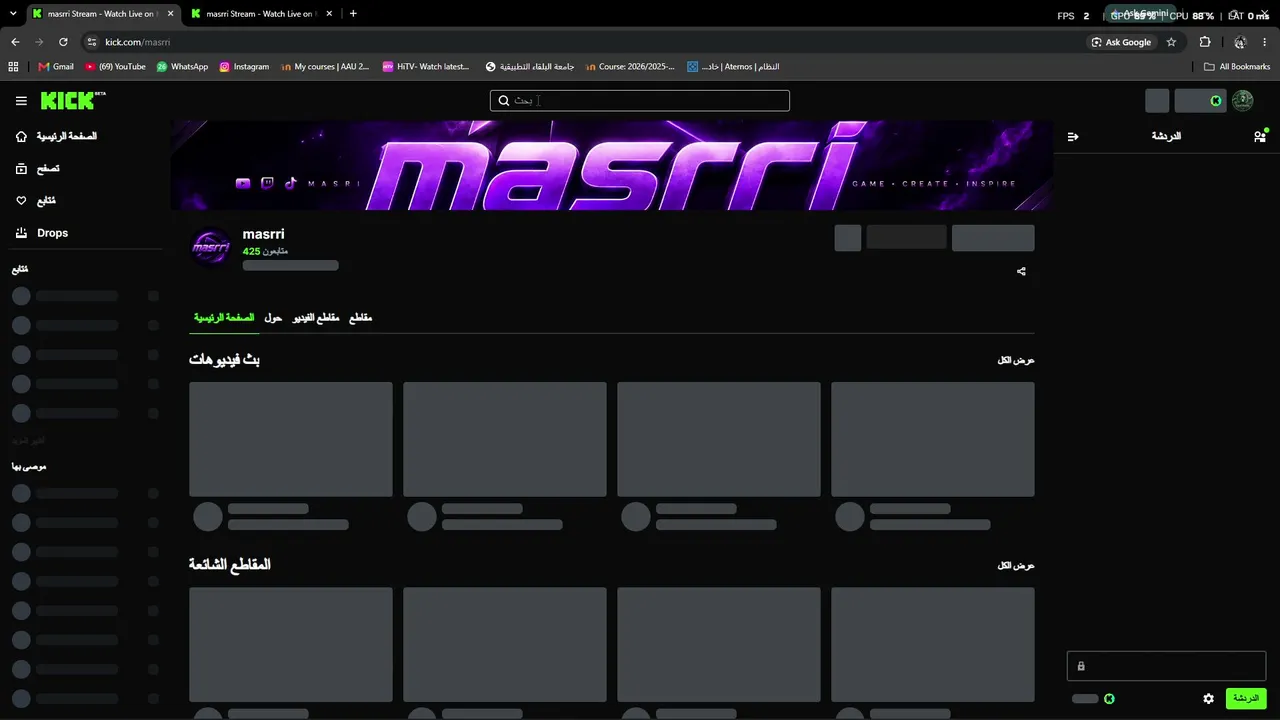
Task: Switch to the حول tab
Action: (x=273, y=318)
